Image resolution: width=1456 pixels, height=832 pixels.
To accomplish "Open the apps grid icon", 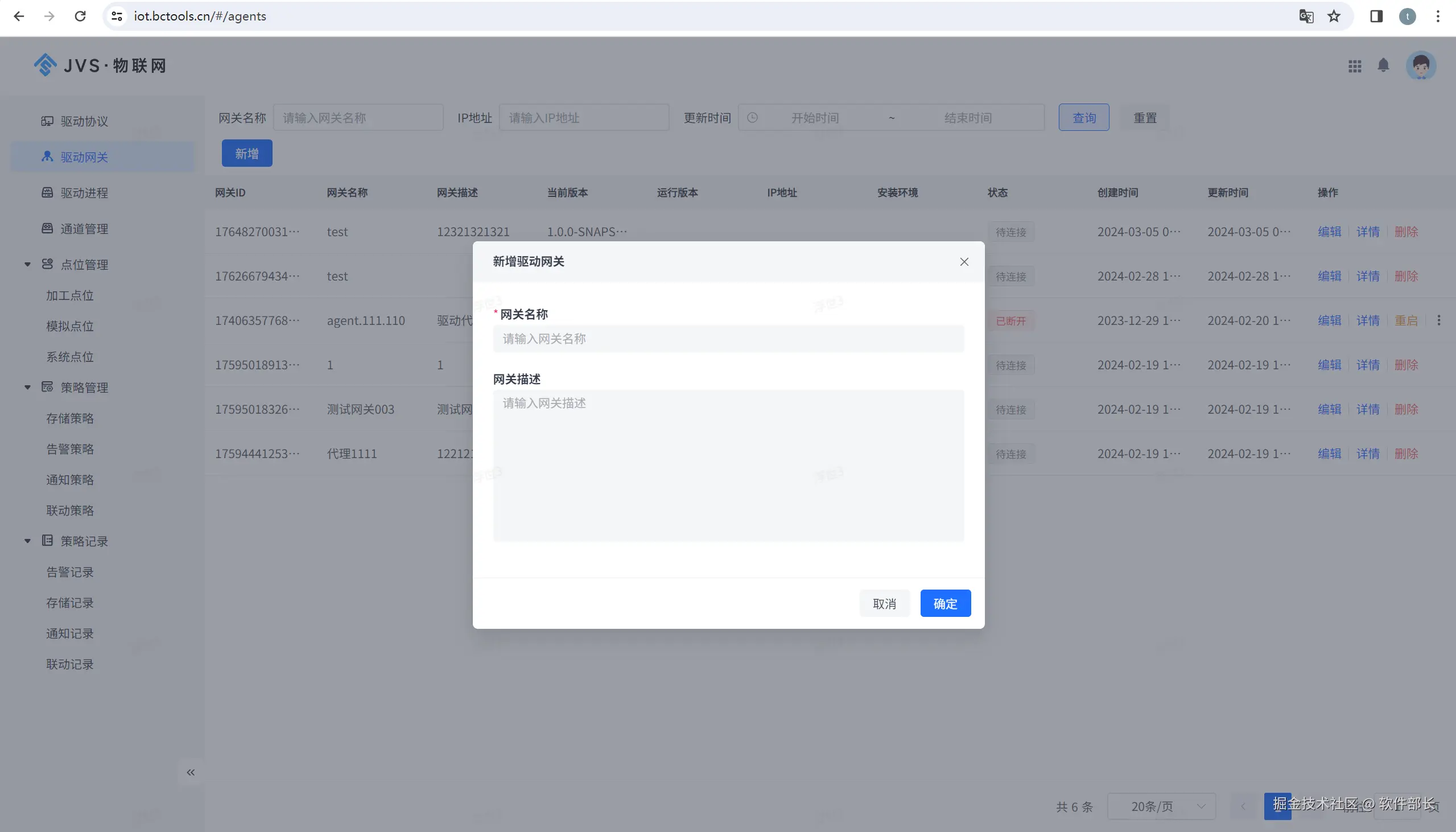I will (x=1354, y=66).
